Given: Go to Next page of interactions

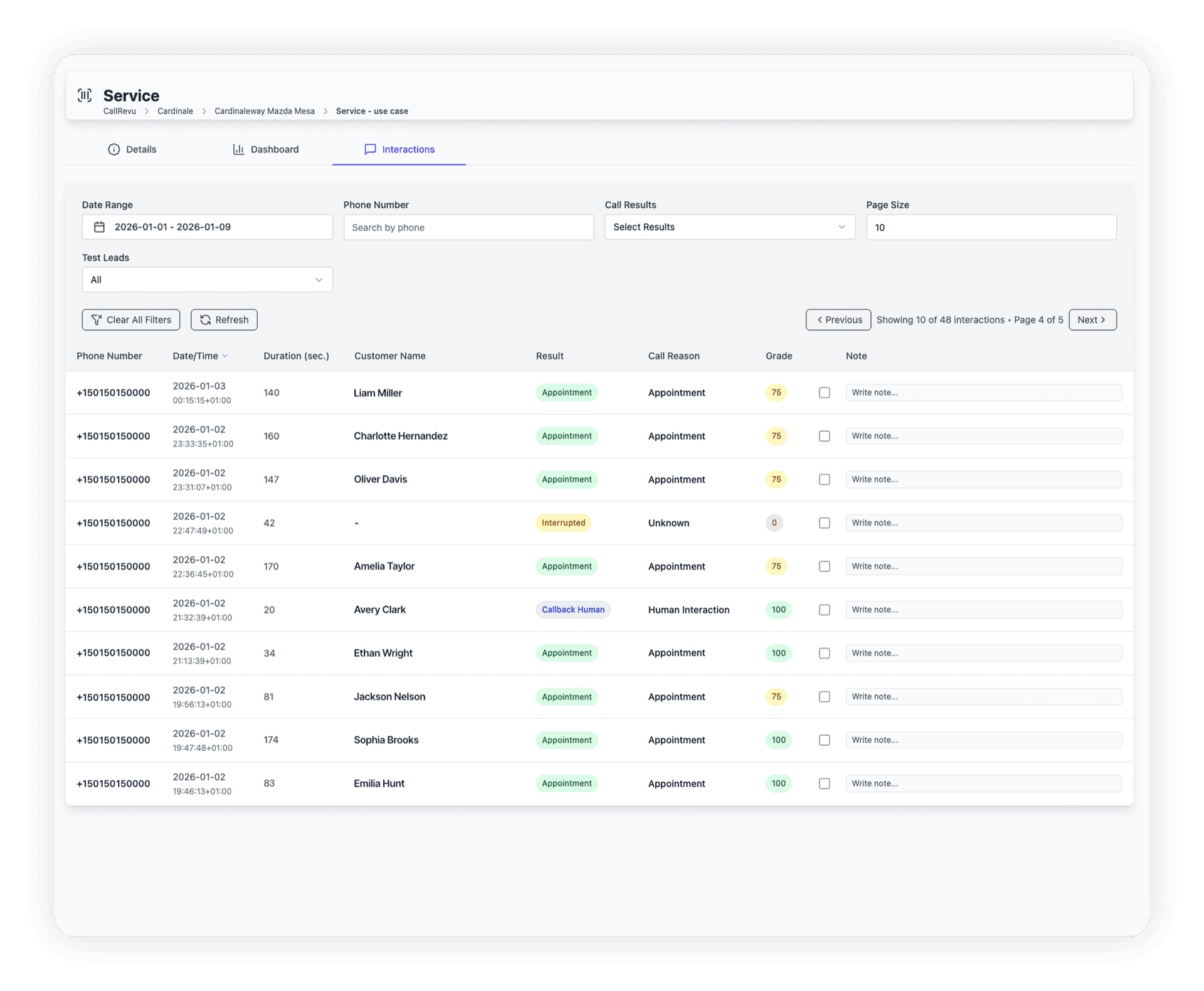Looking at the screenshot, I should pyautogui.click(x=1092, y=320).
